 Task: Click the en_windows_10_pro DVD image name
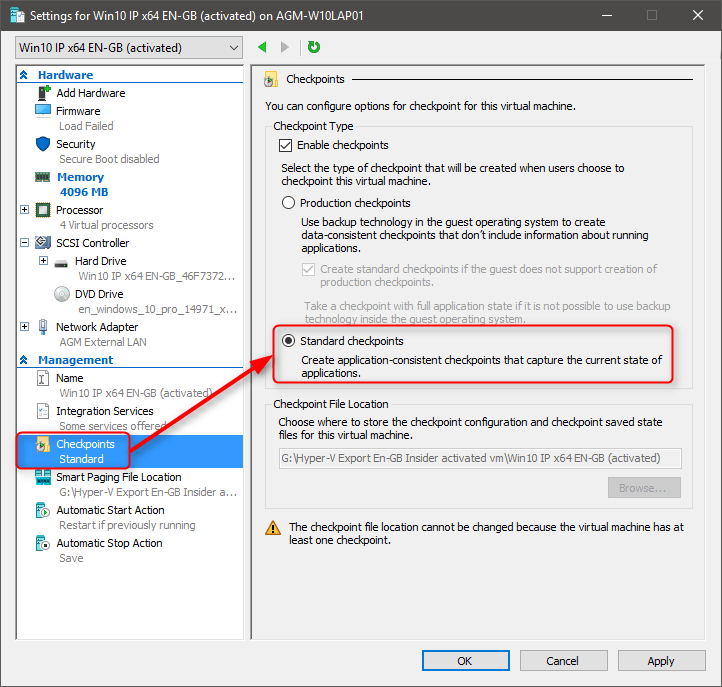click(x=157, y=309)
